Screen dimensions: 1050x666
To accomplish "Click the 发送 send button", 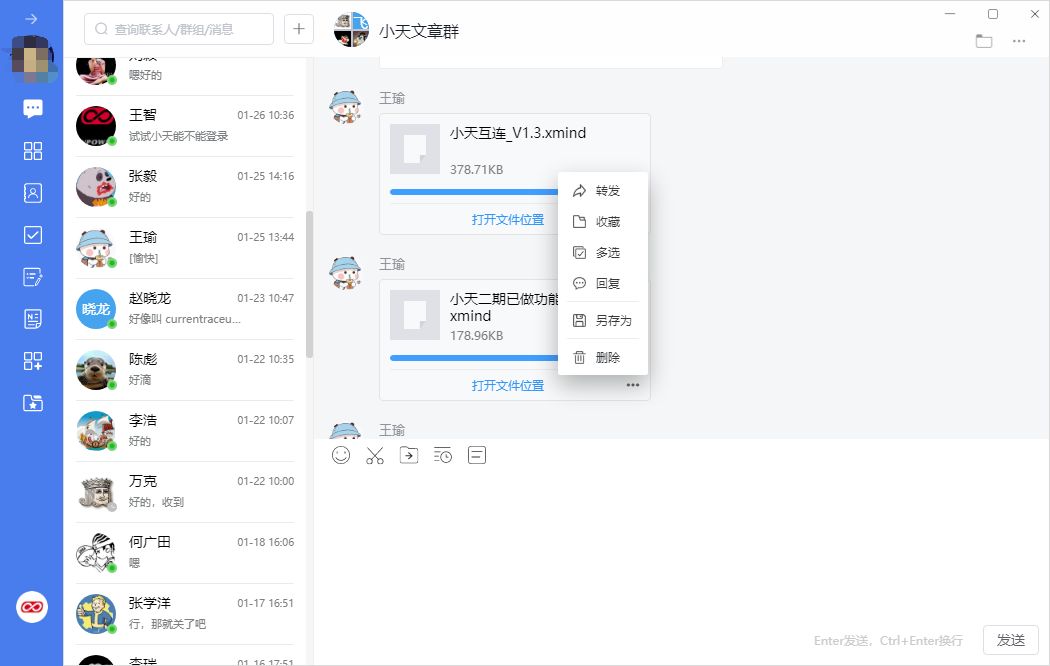I will (x=1010, y=640).
